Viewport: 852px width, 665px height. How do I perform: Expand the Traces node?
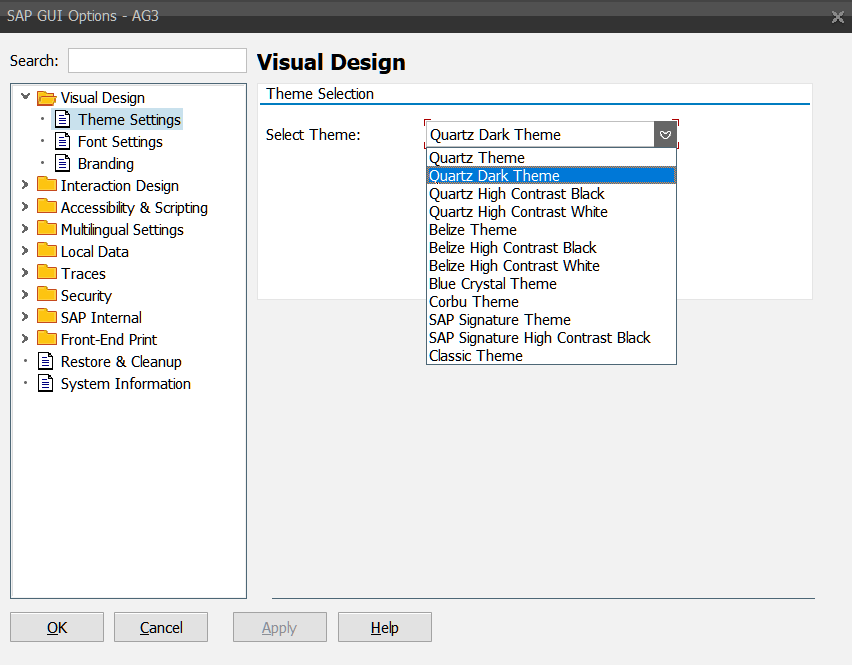click(x=24, y=273)
